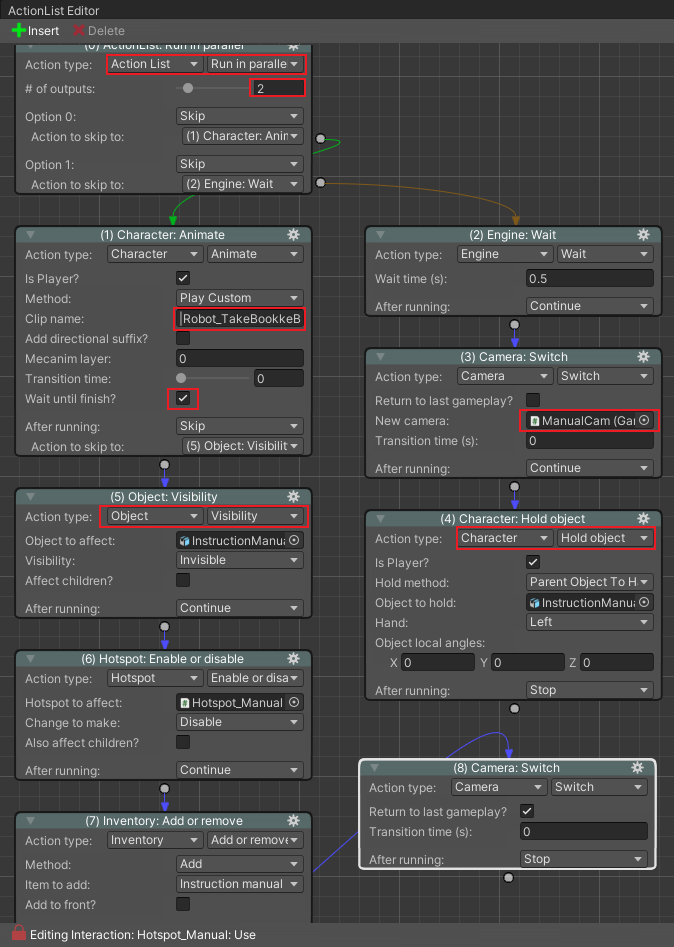Click object picker for Object to hold field

[644, 602]
